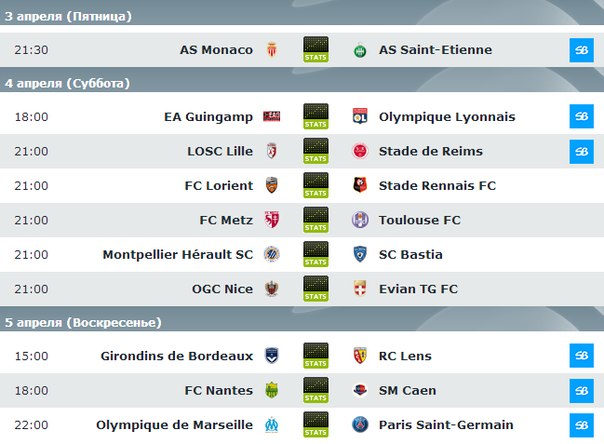
Task: Open SB icon for Marseille vs PSG
Action: [581, 425]
